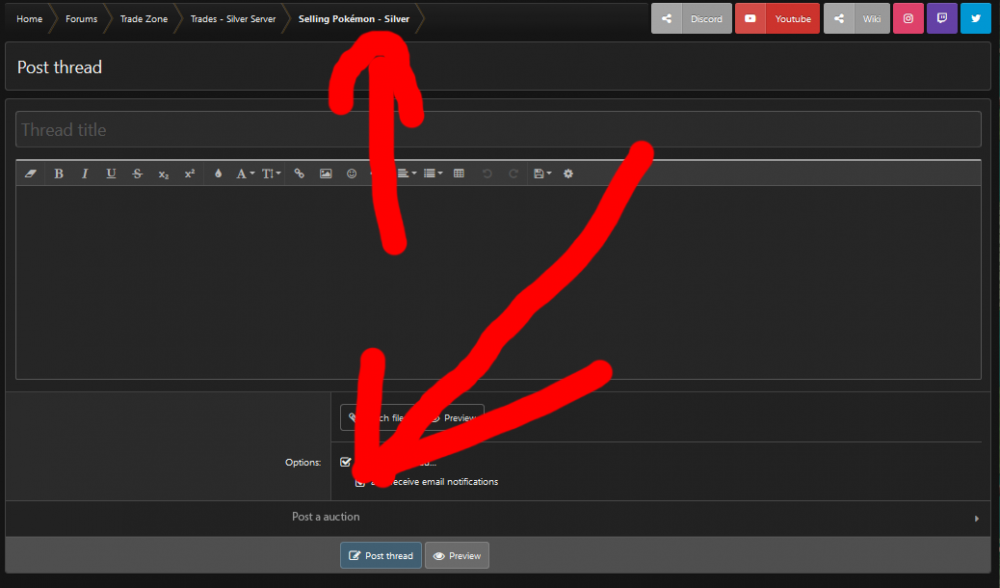
Task: Insert an image into the post
Action: click(325, 174)
